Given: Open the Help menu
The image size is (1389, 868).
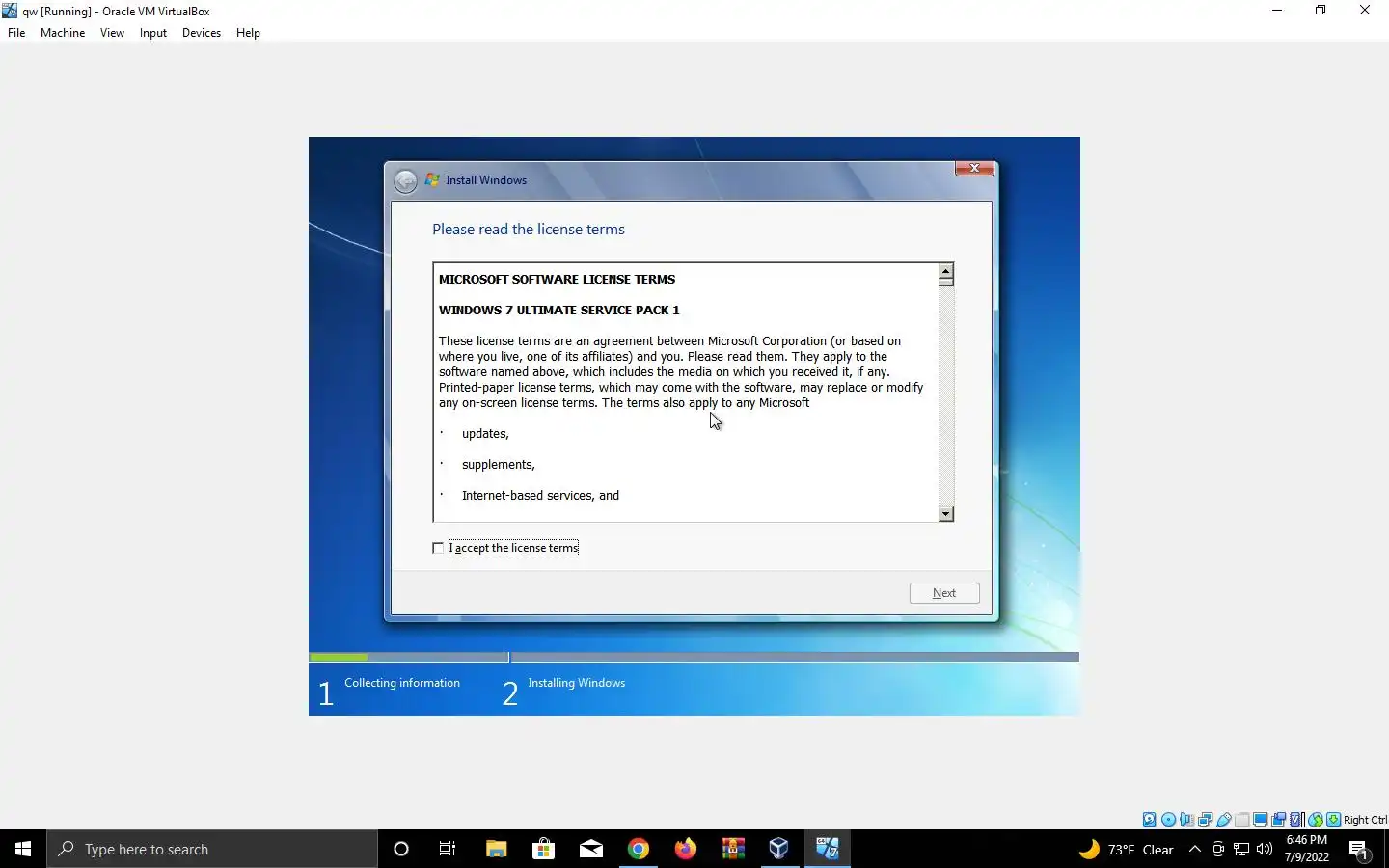Looking at the screenshot, I should 248,32.
